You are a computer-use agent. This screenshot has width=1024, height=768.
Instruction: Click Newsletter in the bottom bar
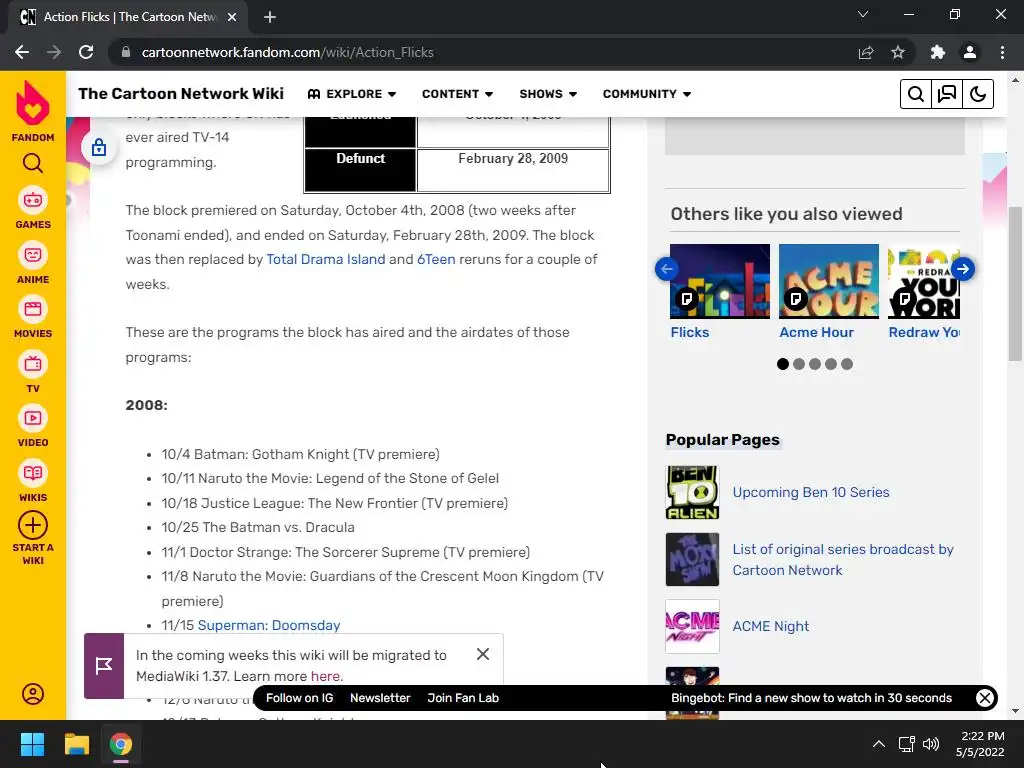tap(380, 697)
